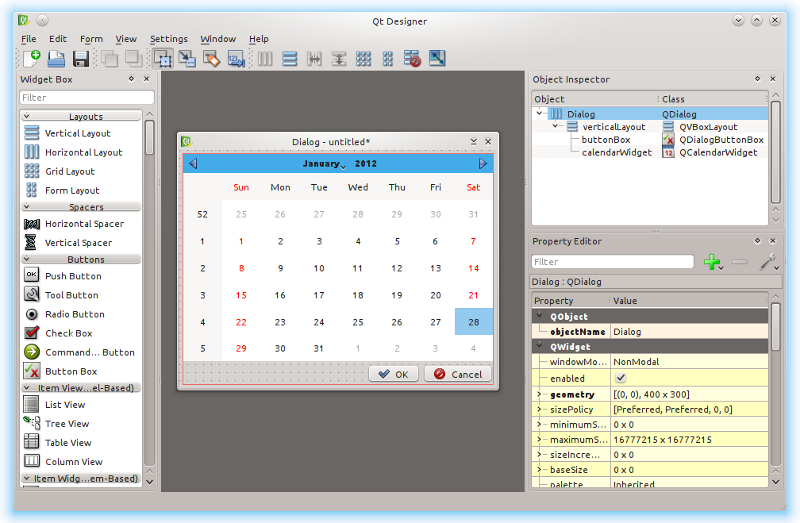Go to next month in calendar

point(483,164)
